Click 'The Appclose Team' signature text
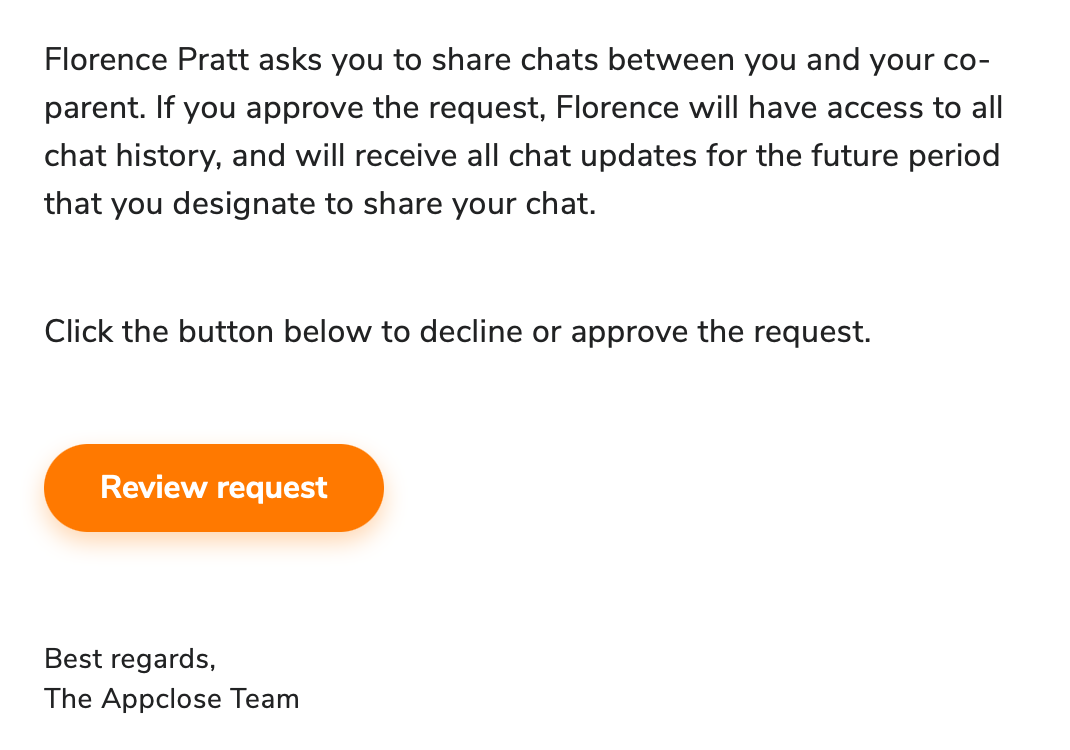 [171, 699]
